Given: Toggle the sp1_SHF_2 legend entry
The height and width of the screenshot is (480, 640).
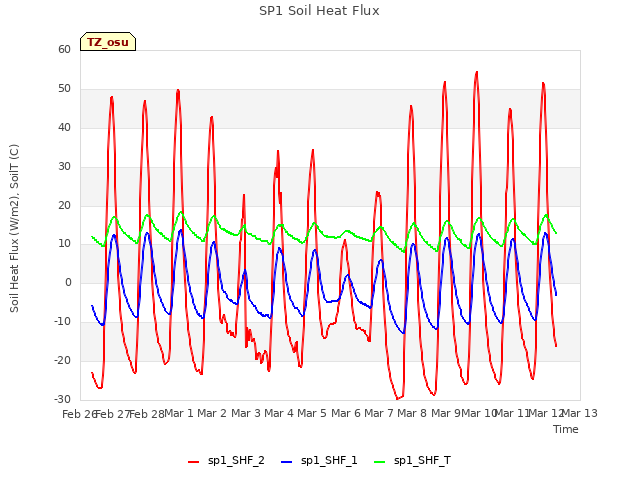Looking at the screenshot, I should (226, 461).
